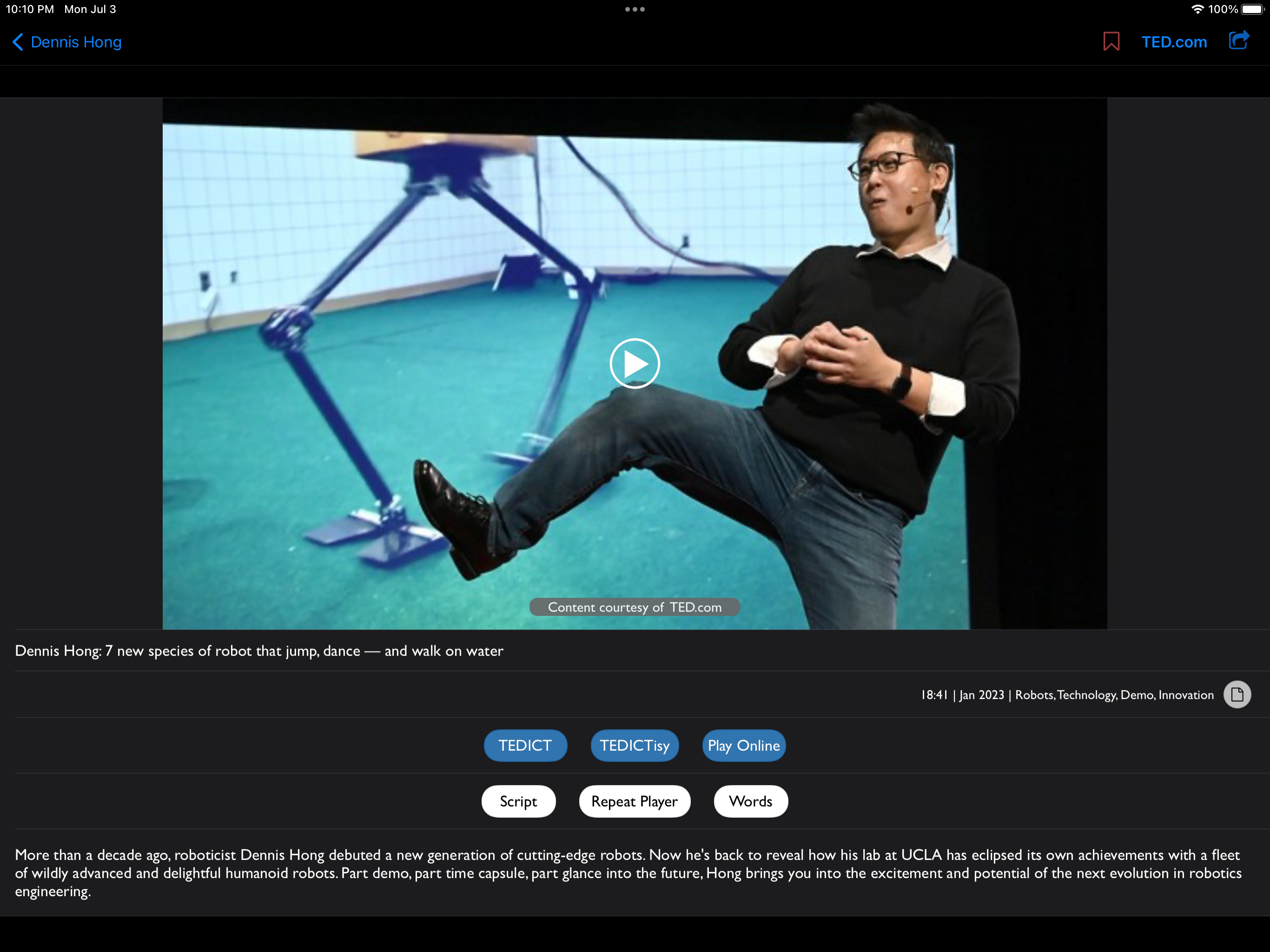1270x952 pixels.
Task: Tap the three-dot multitasking indicator
Action: pos(635,9)
